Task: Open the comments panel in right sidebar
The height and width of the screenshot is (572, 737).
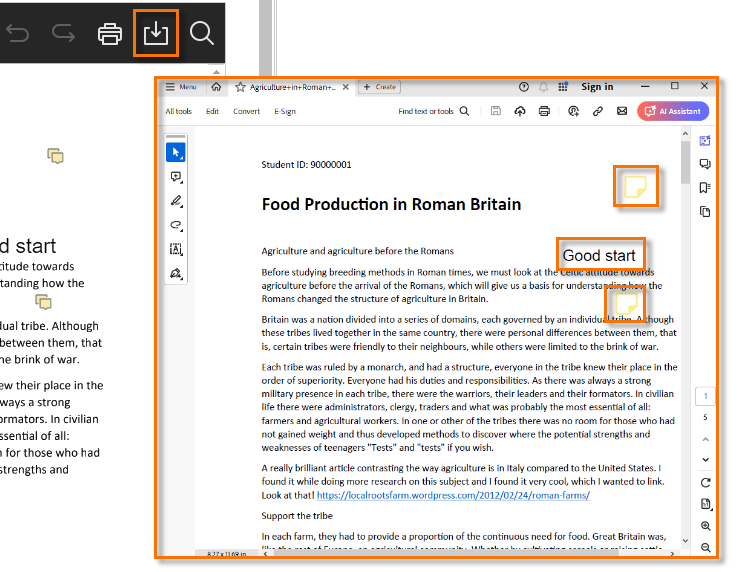Action: tap(705, 164)
